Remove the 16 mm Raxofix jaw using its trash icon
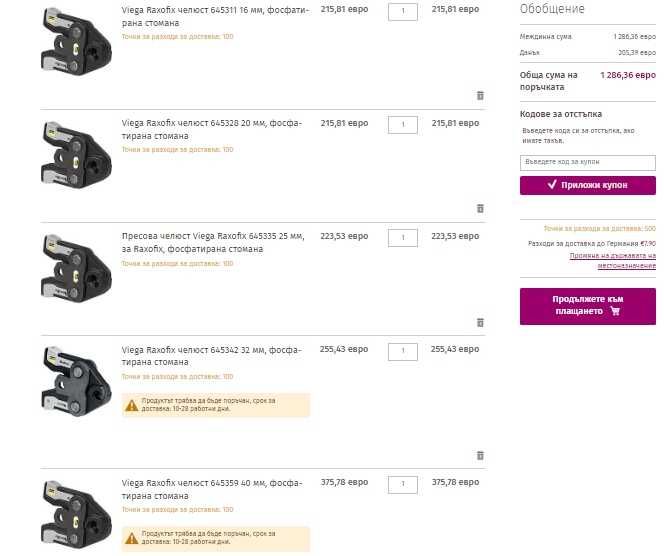The width and height of the screenshot is (664, 556). pos(480,95)
